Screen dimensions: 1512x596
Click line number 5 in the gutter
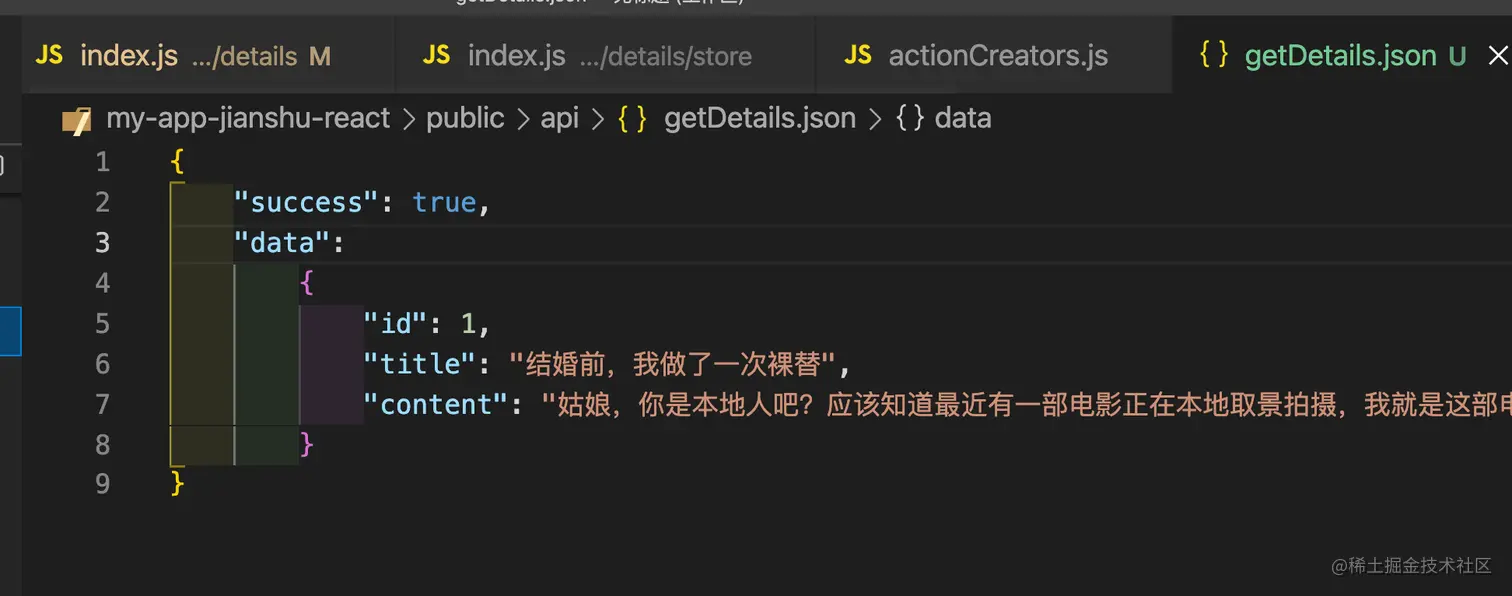102,324
